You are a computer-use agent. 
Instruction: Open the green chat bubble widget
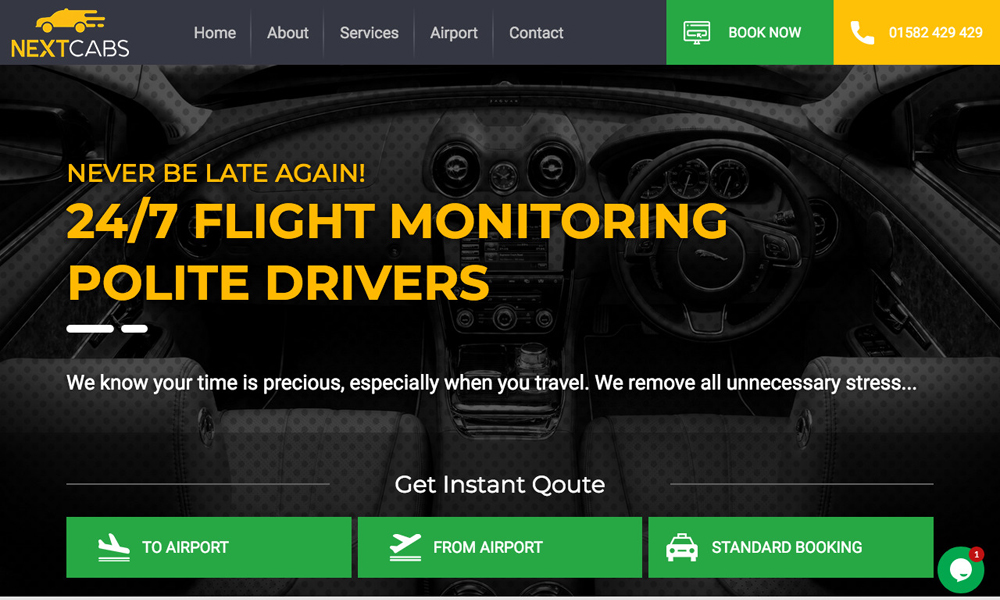(961, 569)
